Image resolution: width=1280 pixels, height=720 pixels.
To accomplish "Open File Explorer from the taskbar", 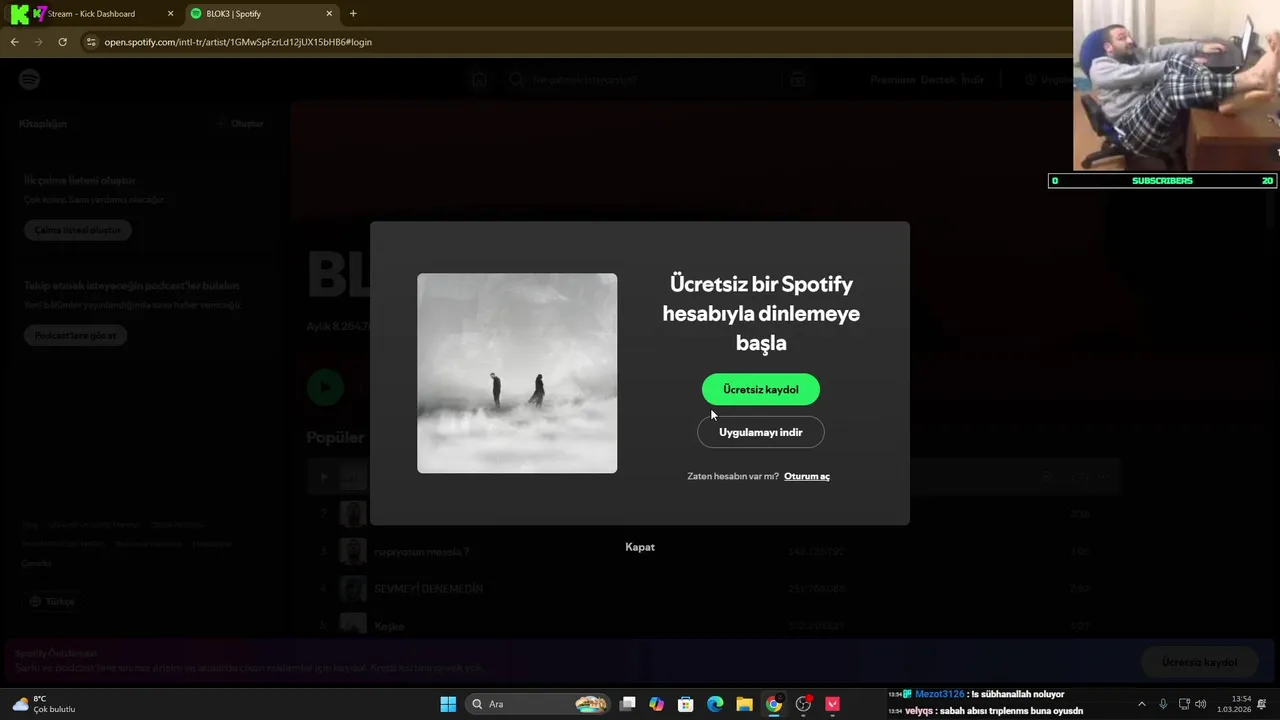I will click(x=744, y=704).
